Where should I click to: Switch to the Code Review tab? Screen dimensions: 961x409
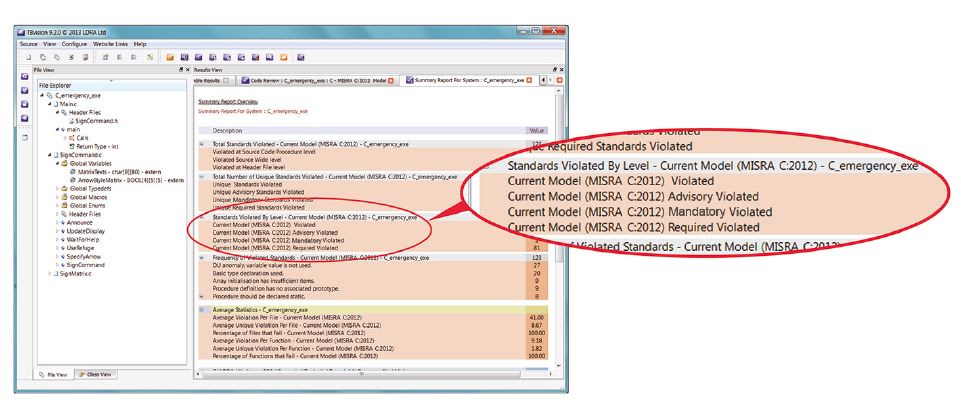coord(318,80)
